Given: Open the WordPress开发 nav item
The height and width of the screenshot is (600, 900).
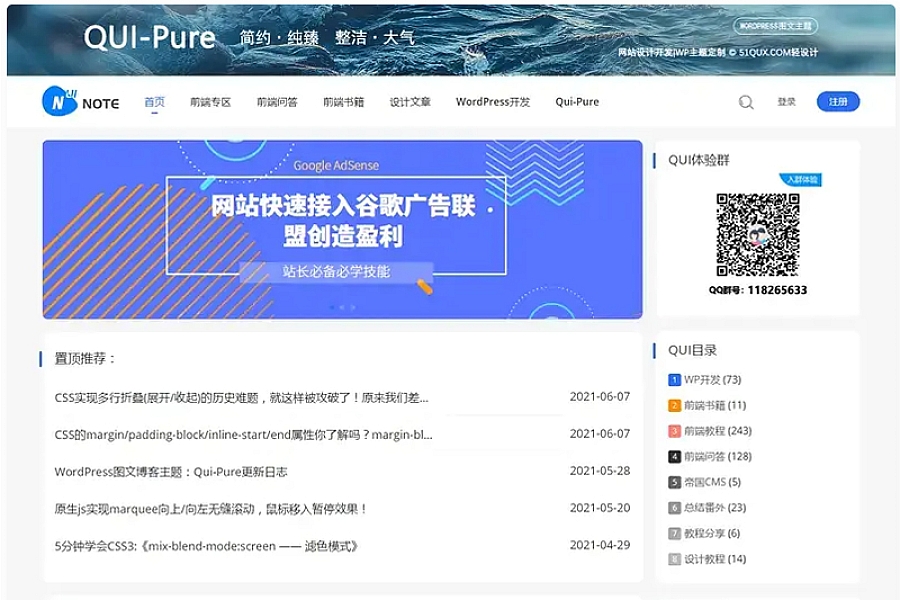Looking at the screenshot, I should point(493,102).
